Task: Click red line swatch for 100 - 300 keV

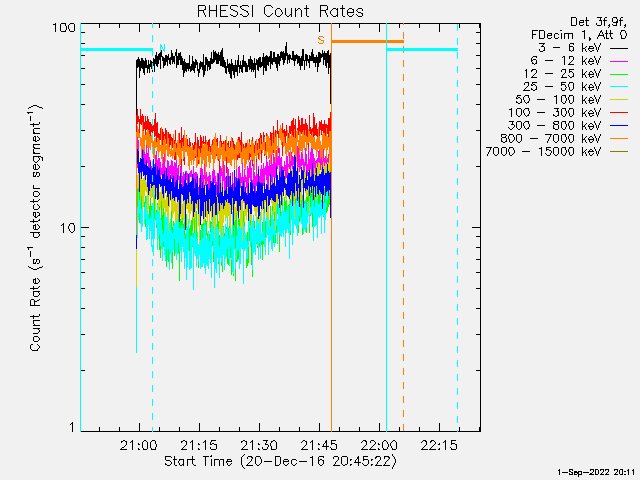Action: click(619, 113)
